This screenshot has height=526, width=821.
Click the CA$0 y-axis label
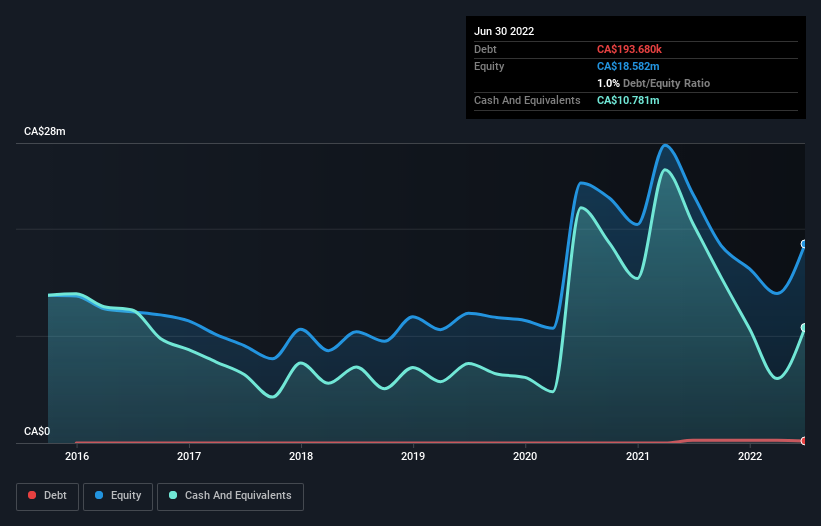pos(37,431)
